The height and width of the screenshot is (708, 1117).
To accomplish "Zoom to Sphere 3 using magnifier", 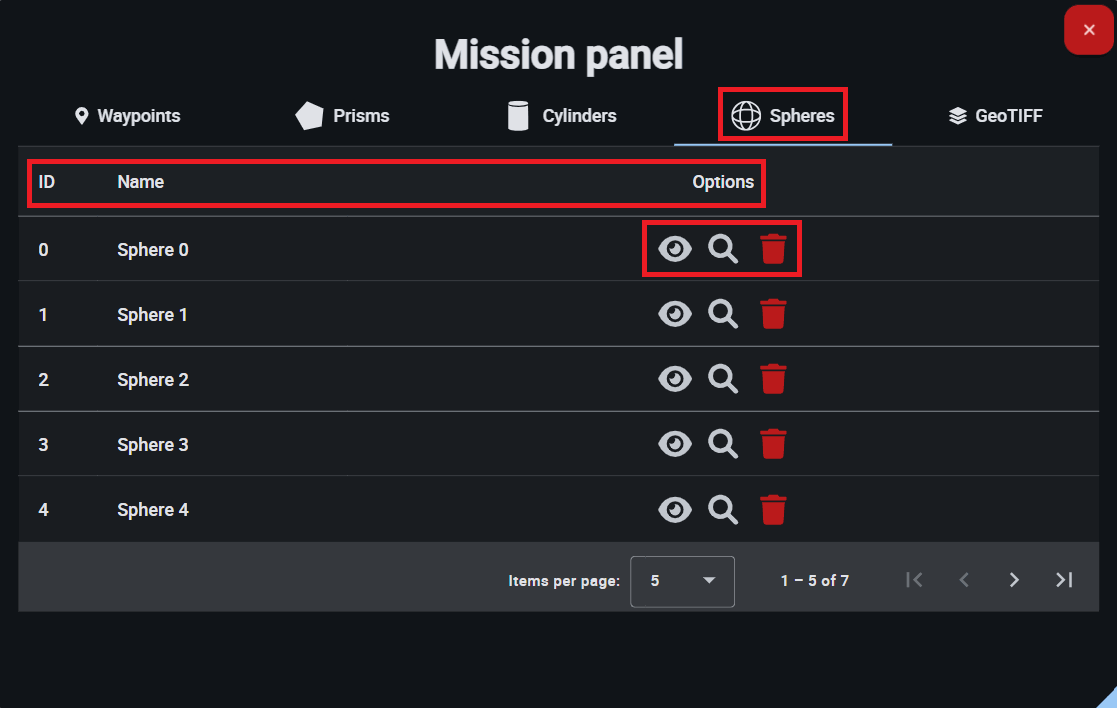I will coord(723,444).
